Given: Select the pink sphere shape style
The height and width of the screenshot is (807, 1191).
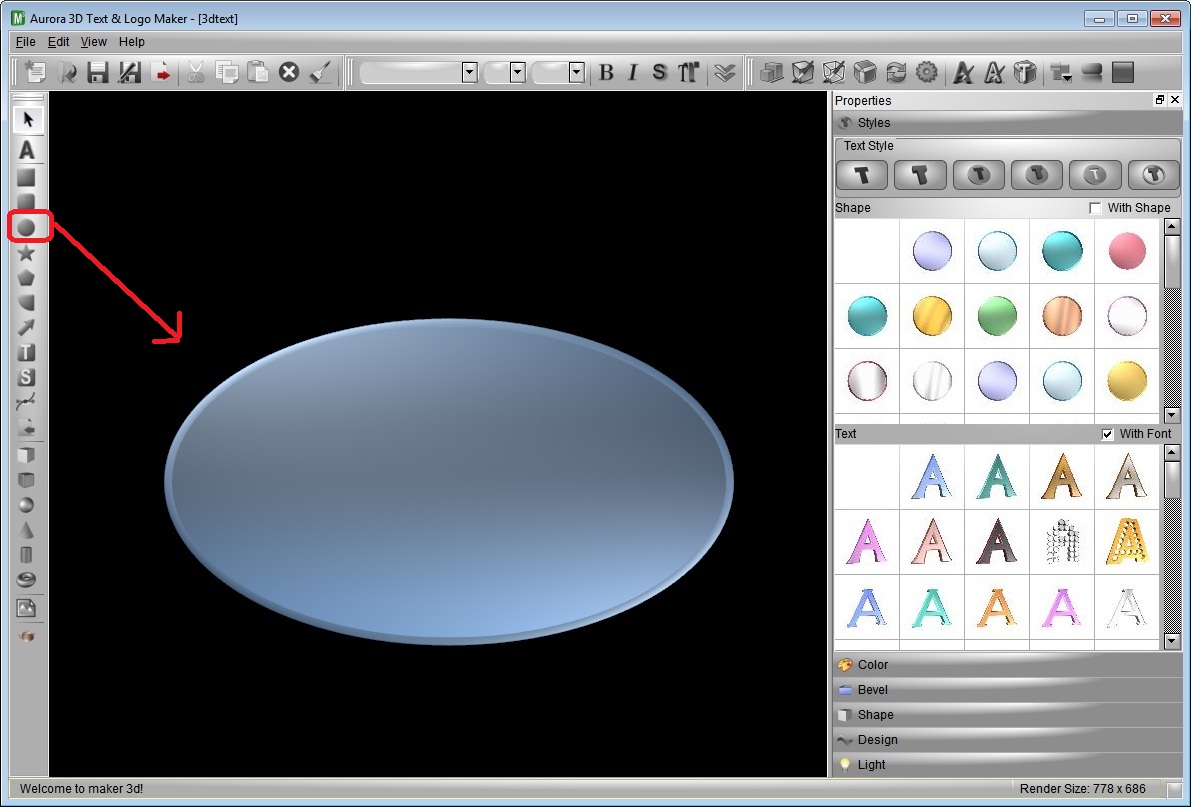Looking at the screenshot, I should (x=1127, y=251).
